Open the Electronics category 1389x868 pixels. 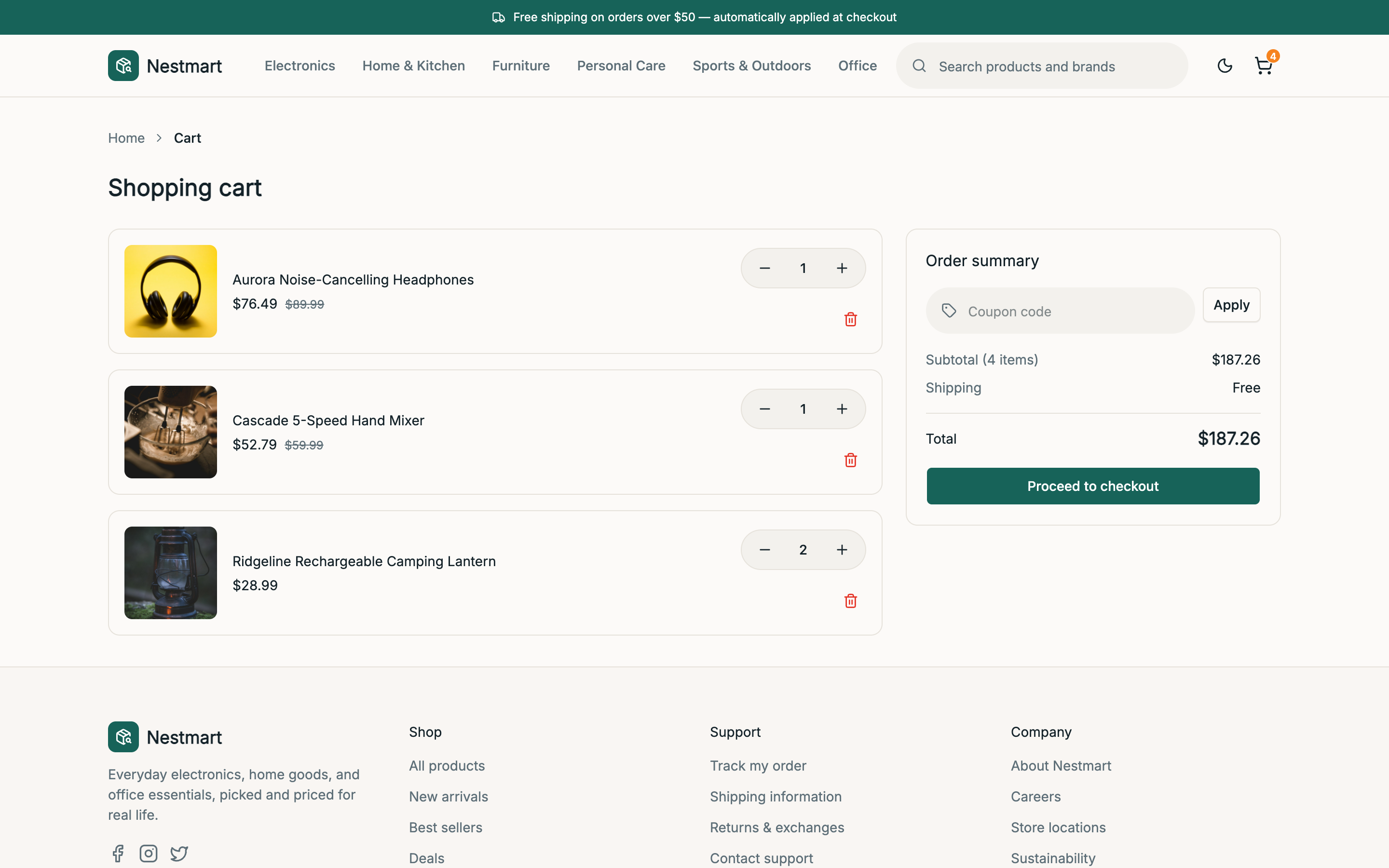(300, 66)
